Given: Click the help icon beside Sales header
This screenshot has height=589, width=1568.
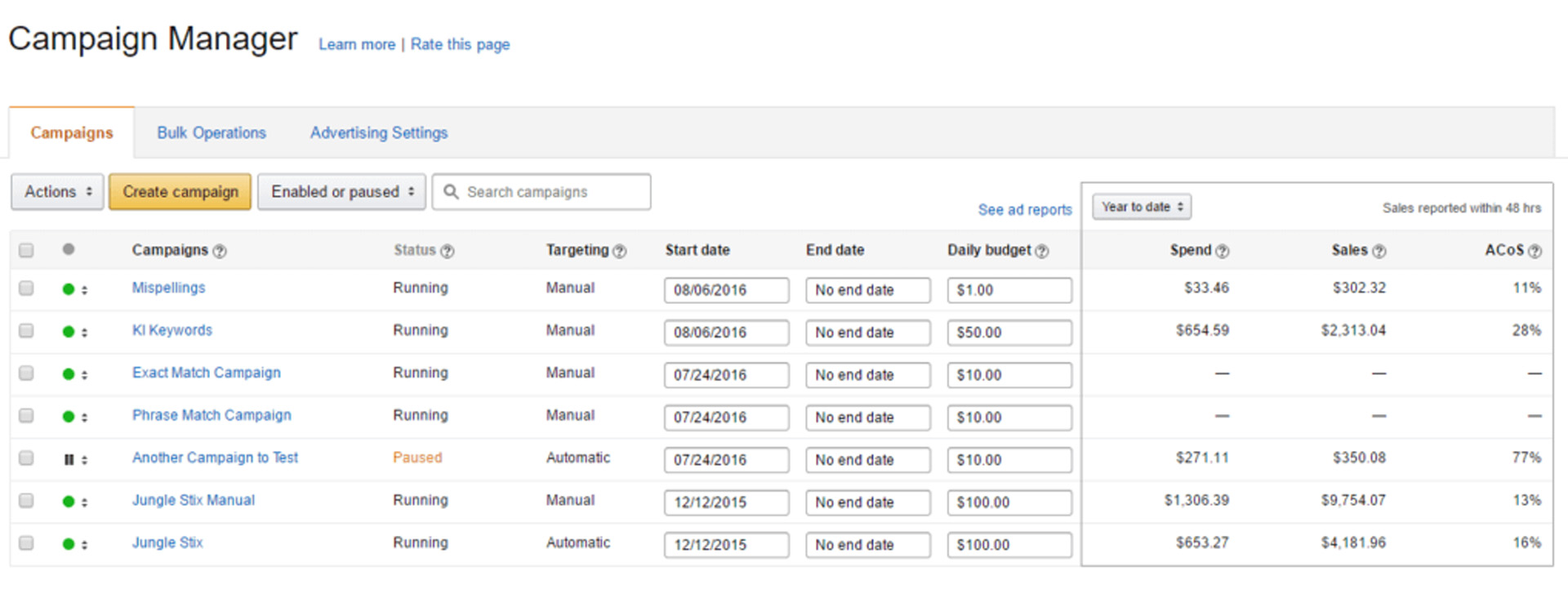Looking at the screenshot, I should coord(1379,252).
